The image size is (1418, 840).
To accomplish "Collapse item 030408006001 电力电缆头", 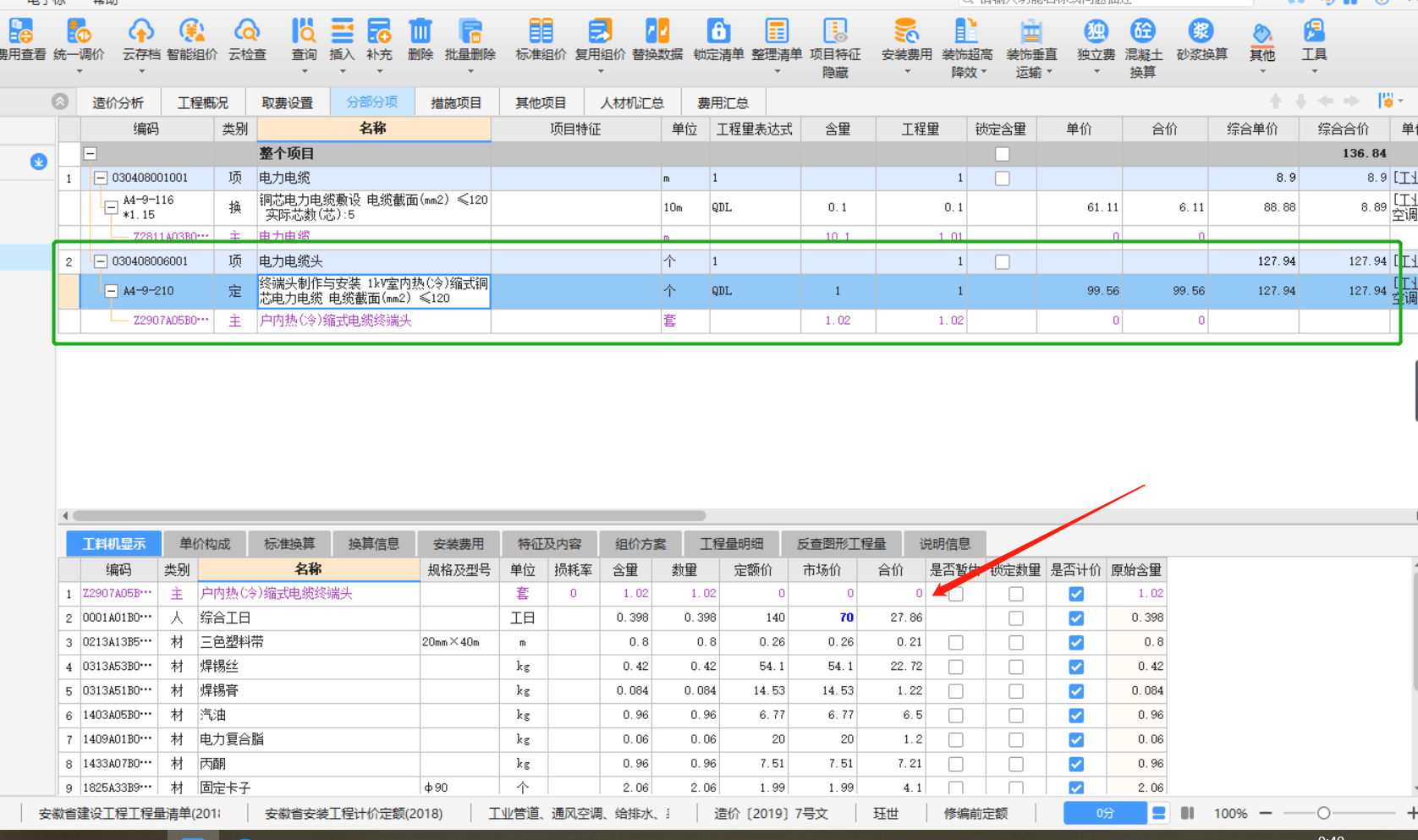I will (x=101, y=261).
